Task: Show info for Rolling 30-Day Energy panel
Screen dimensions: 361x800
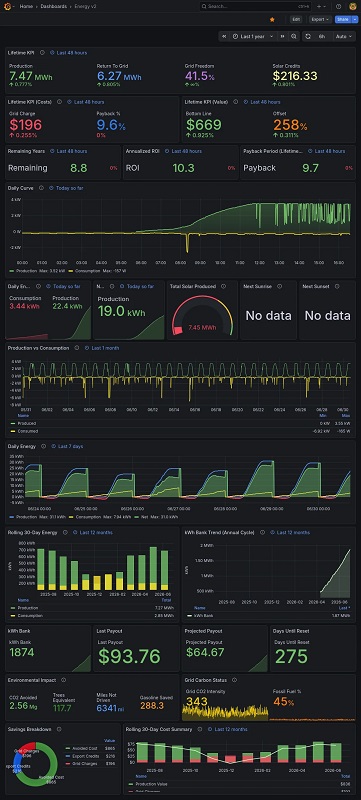Action: click(x=65, y=532)
